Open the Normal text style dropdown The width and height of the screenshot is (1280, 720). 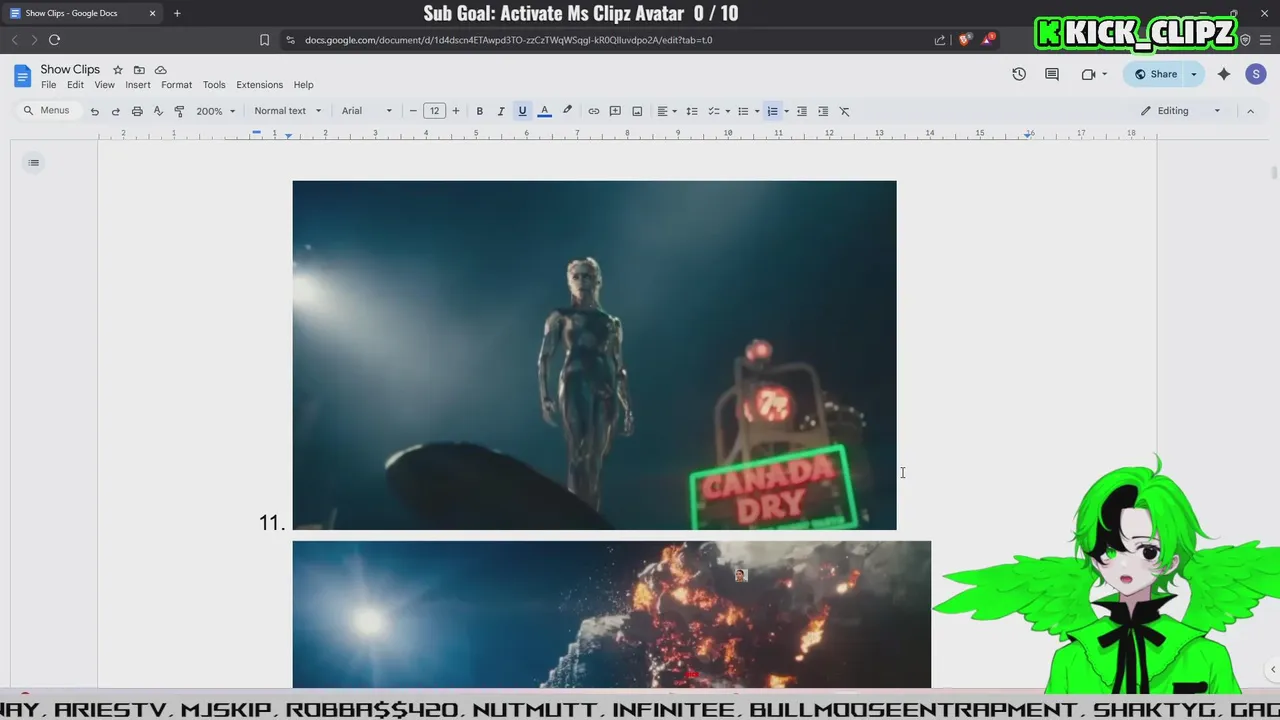click(288, 111)
